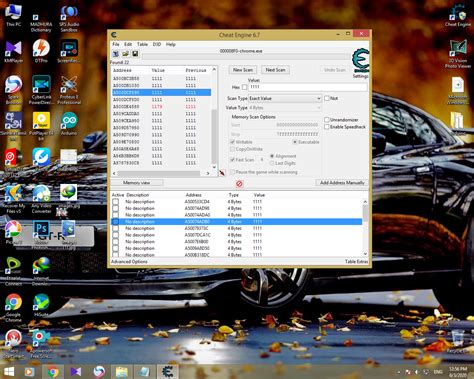Viewport: 474px width, 379px height.
Task: Open CyberLink PowerDirector shortcut
Action: [41, 90]
